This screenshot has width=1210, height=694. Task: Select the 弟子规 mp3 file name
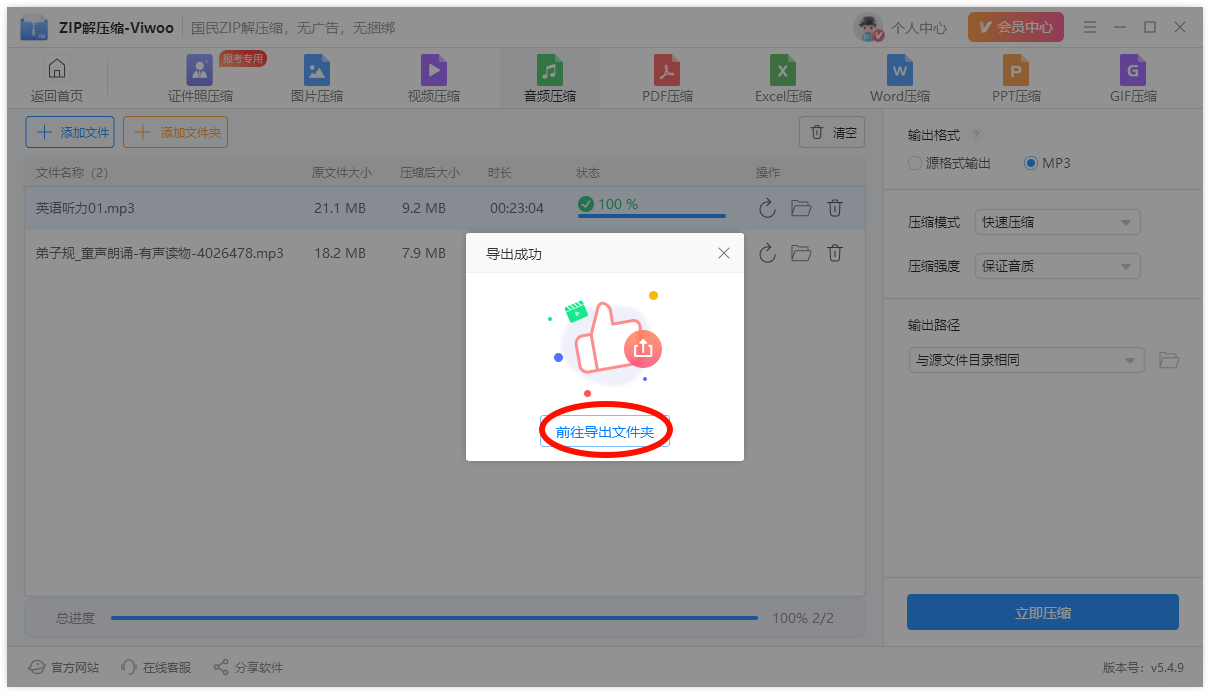pyautogui.click(x=160, y=253)
